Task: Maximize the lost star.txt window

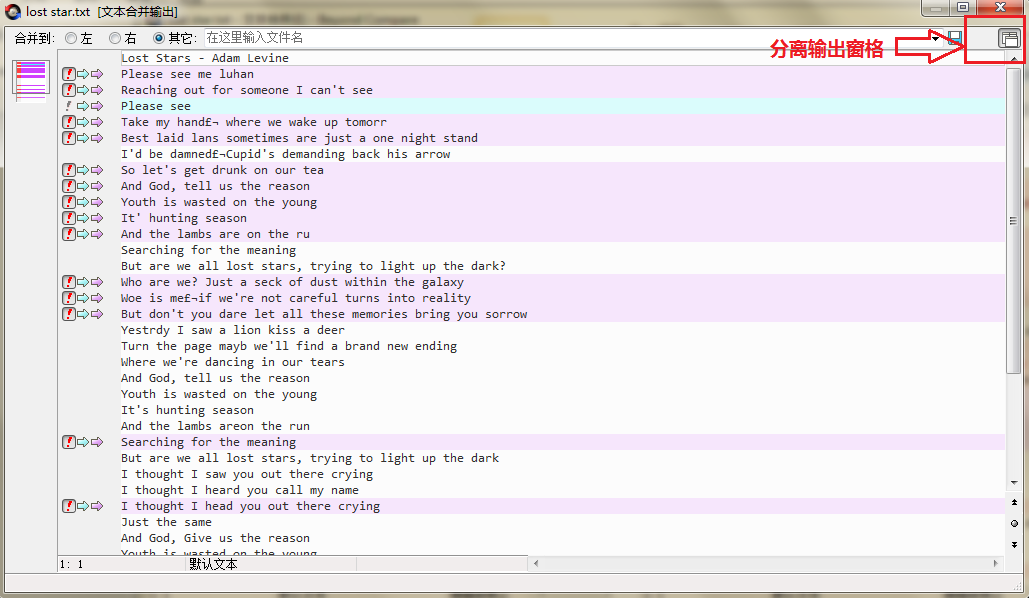Action: [963, 7]
